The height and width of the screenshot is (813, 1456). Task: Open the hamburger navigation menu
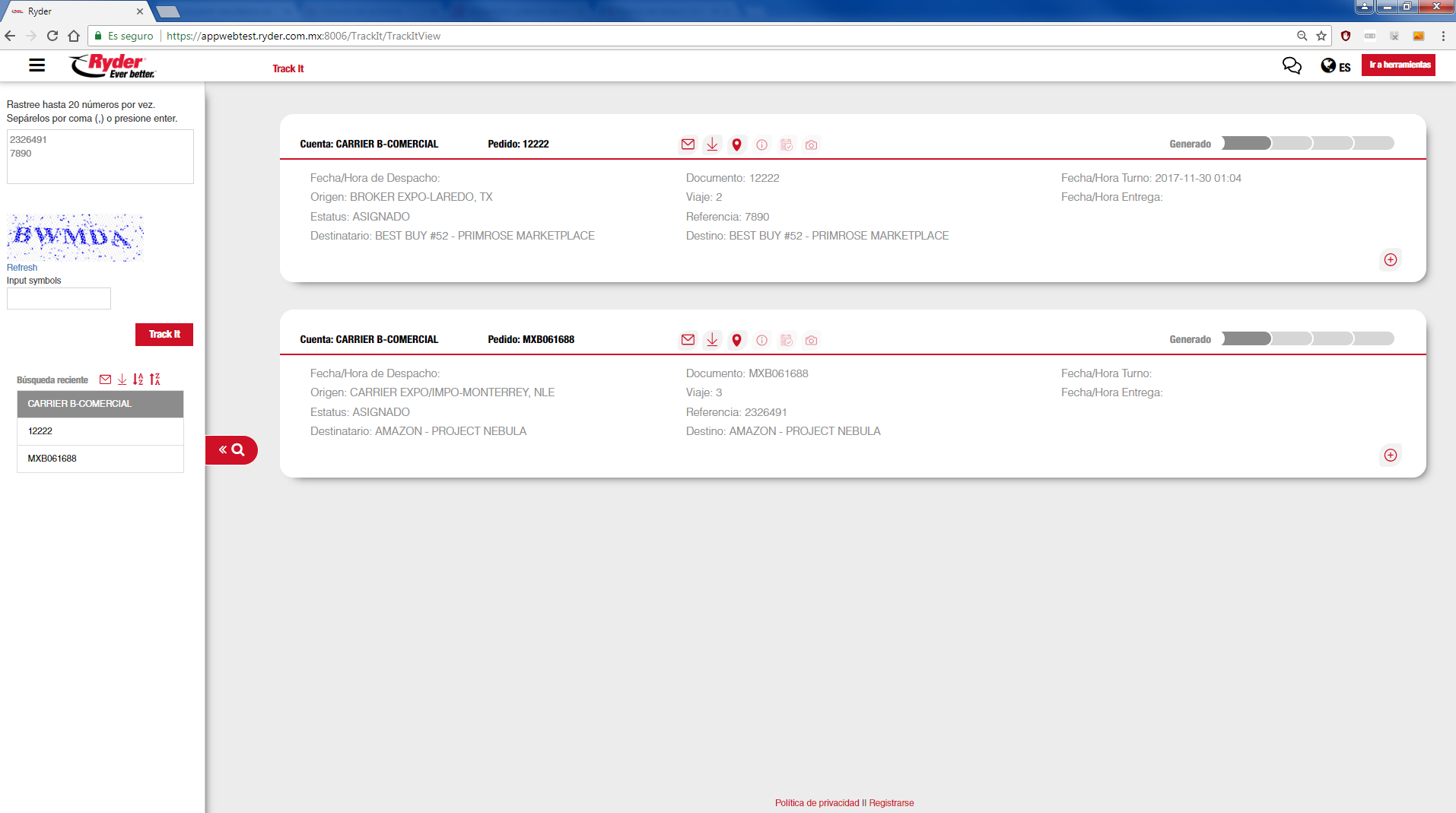pyautogui.click(x=37, y=65)
